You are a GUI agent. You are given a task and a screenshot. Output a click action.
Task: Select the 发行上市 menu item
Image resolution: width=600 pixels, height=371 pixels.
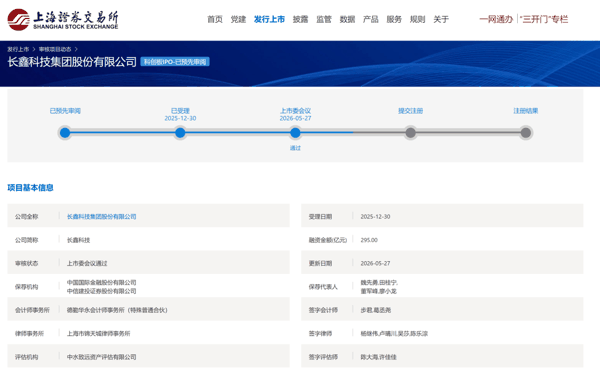pos(269,19)
